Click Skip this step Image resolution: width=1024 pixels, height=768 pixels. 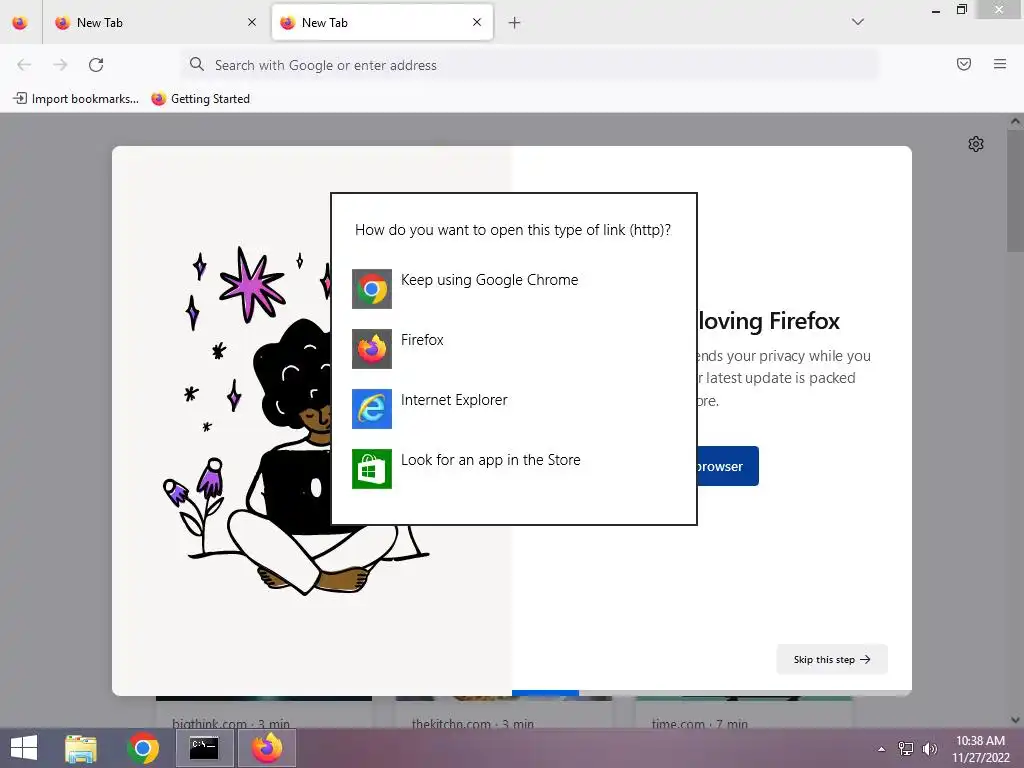point(832,660)
